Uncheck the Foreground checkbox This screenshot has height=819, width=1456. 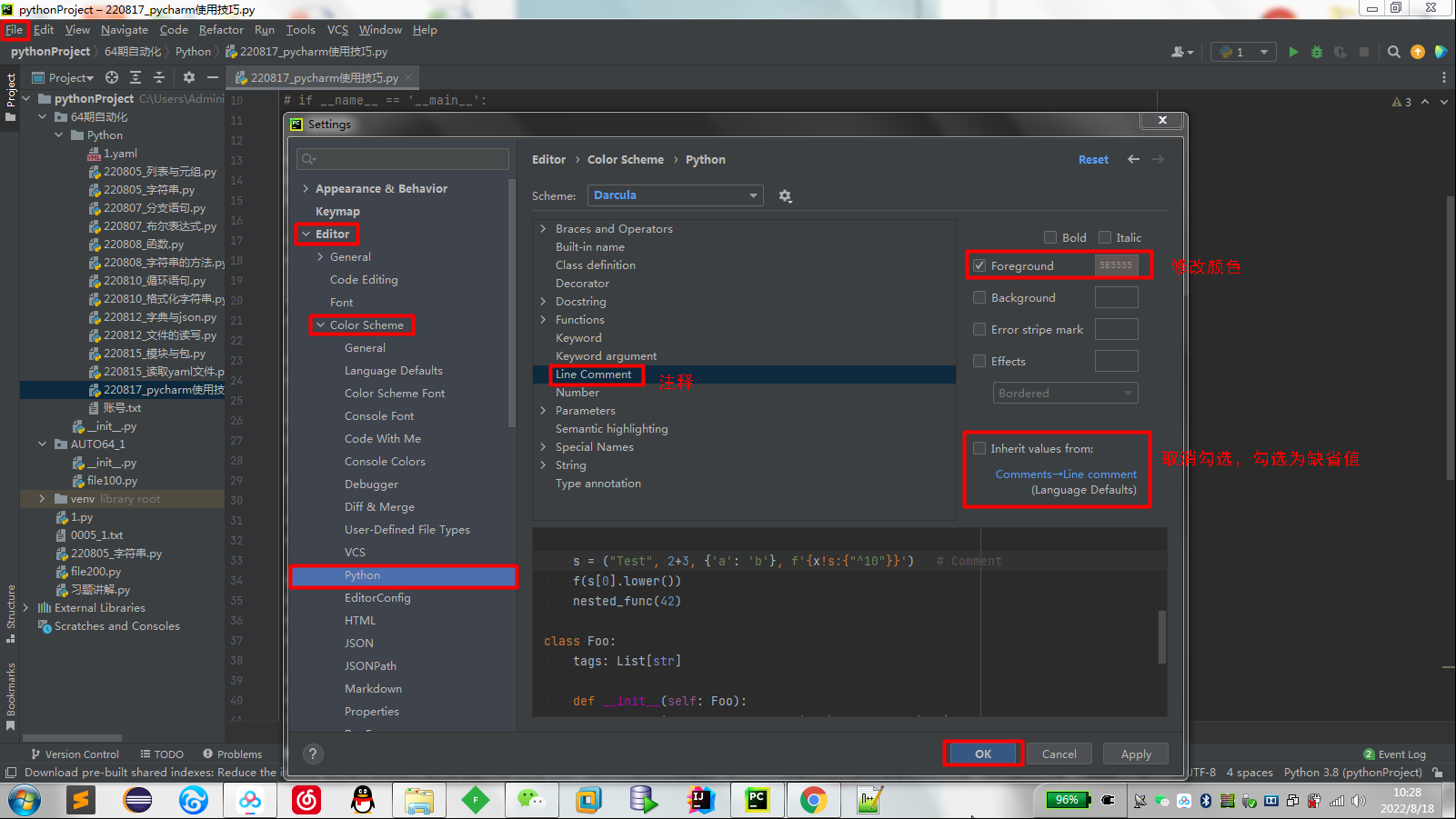[979, 265]
